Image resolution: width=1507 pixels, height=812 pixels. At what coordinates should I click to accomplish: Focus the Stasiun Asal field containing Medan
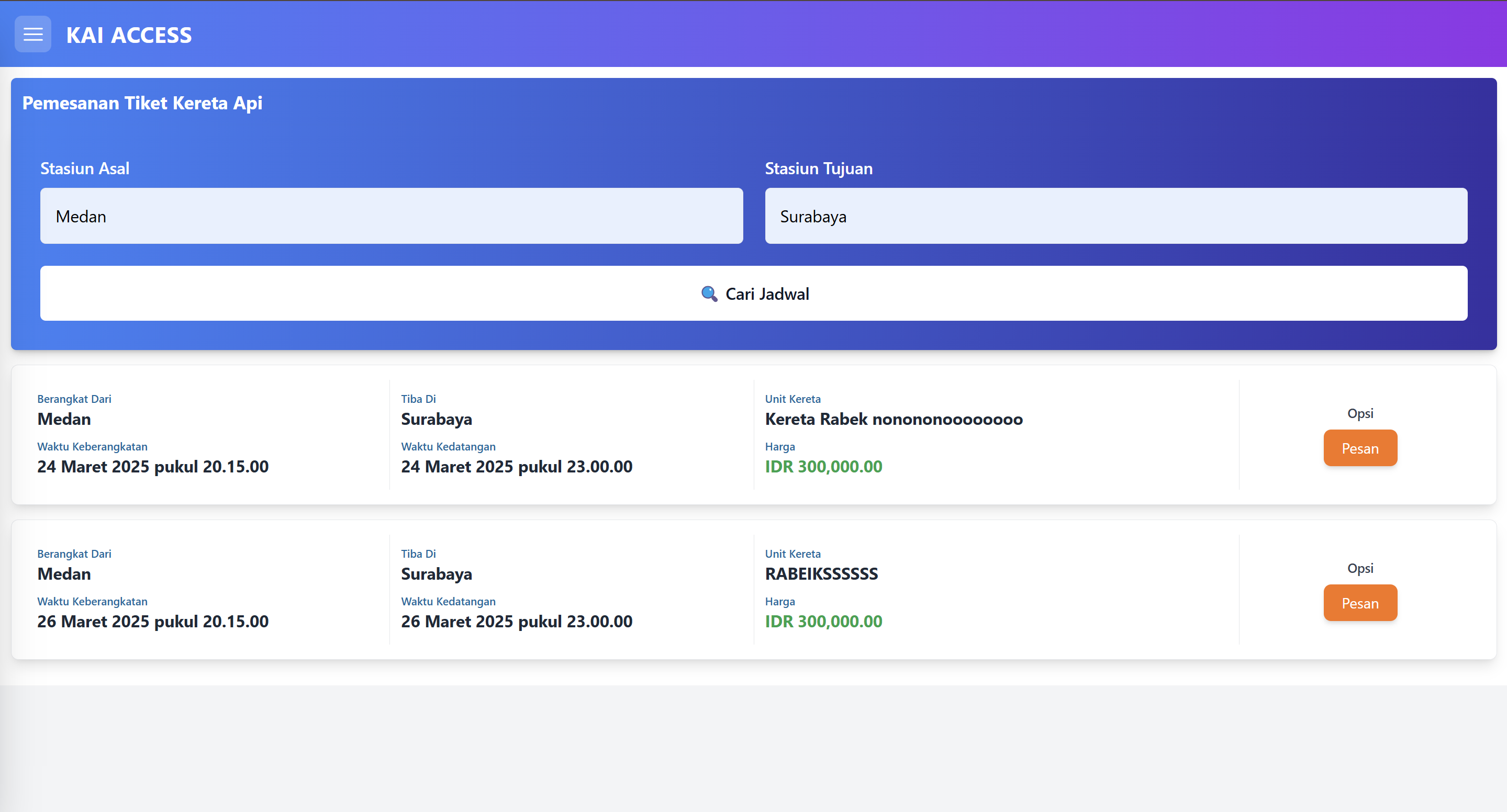392,216
